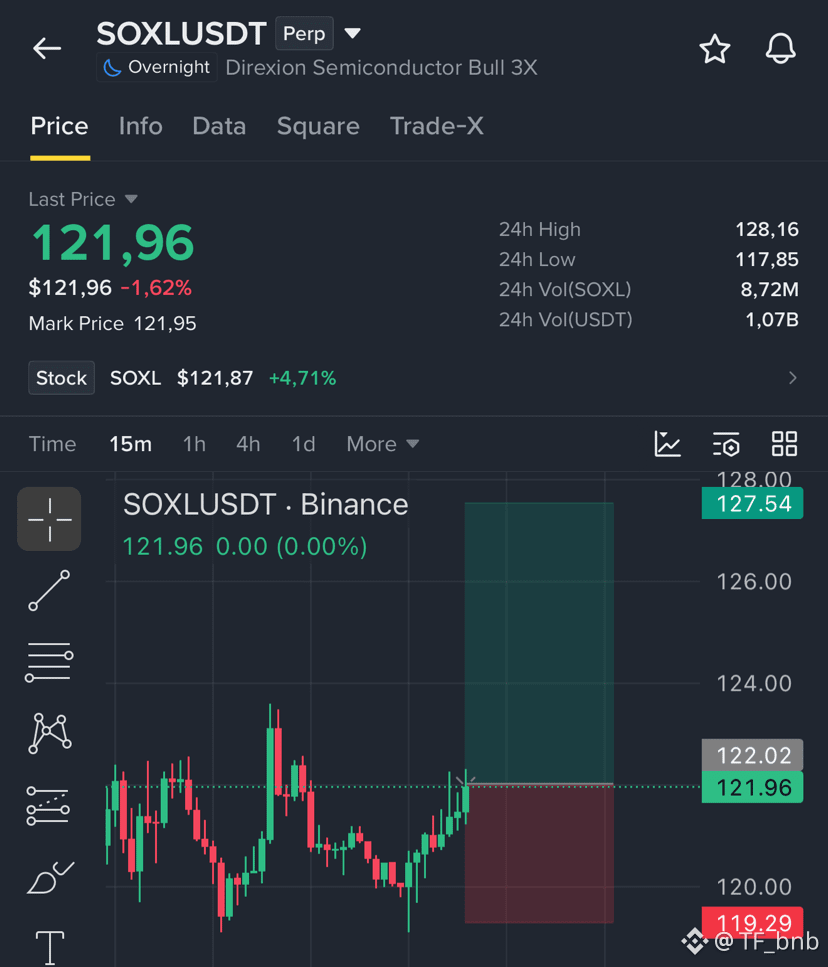Tap the SOXLUSDT · Binance chart title

(266, 504)
